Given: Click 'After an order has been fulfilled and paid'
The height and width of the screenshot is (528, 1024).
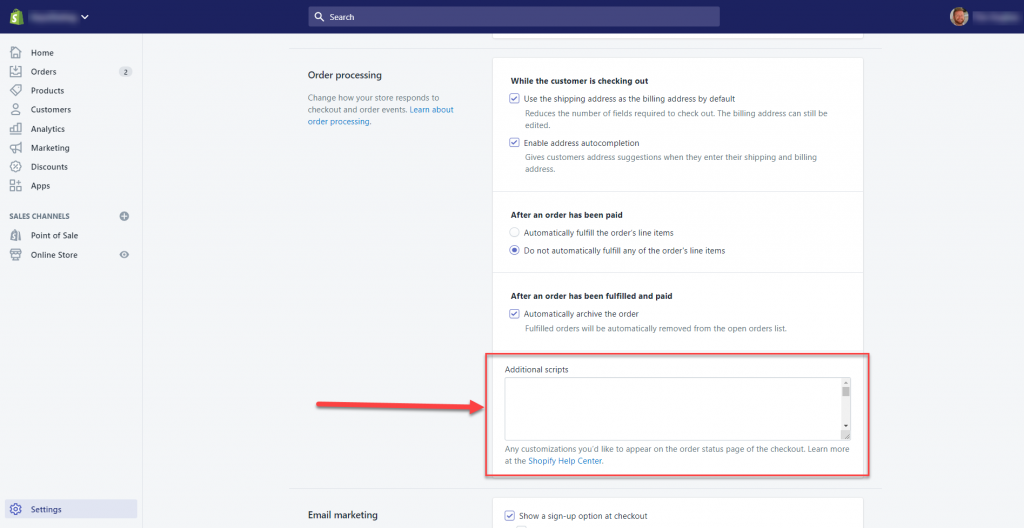Looking at the screenshot, I should click(592, 296).
